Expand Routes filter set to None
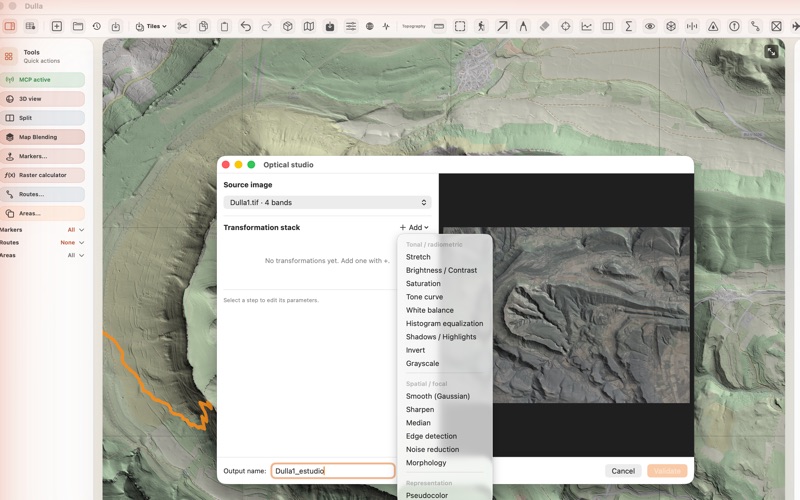This screenshot has height=500, width=800. coord(72,242)
